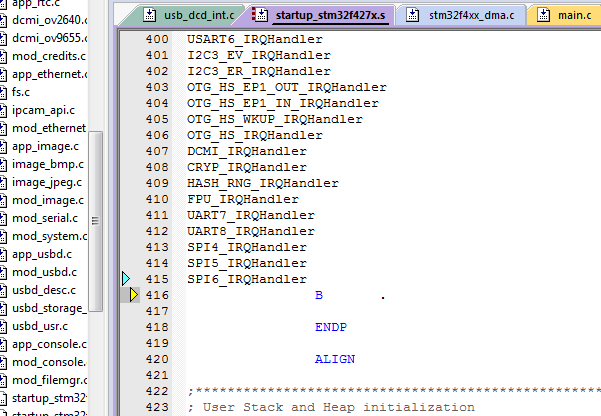Open mod_credits.c in project tree
This screenshot has height=416, width=601.
coord(49,56)
